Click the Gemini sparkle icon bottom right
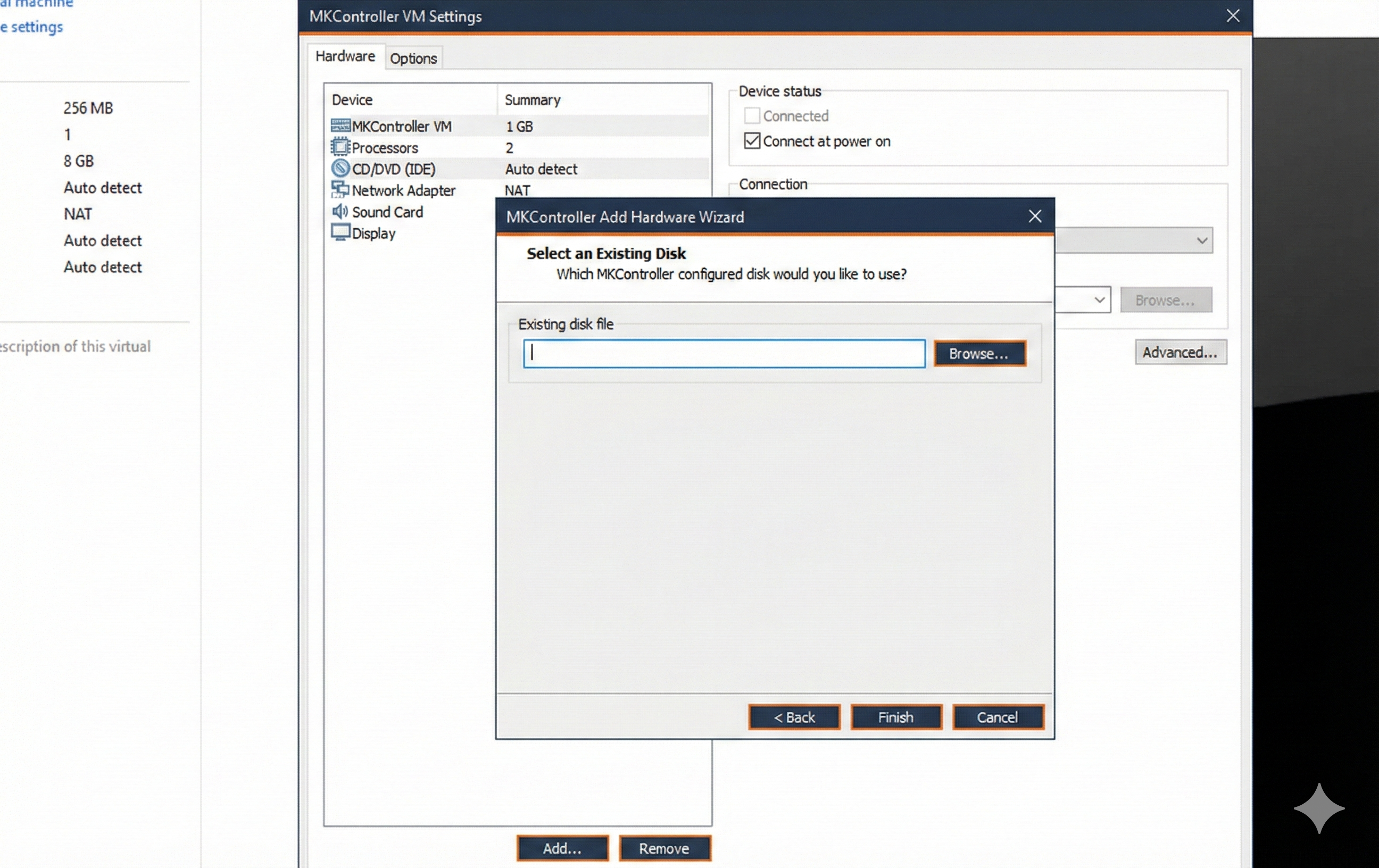Image resolution: width=1379 pixels, height=868 pixels. point(1319,808)
